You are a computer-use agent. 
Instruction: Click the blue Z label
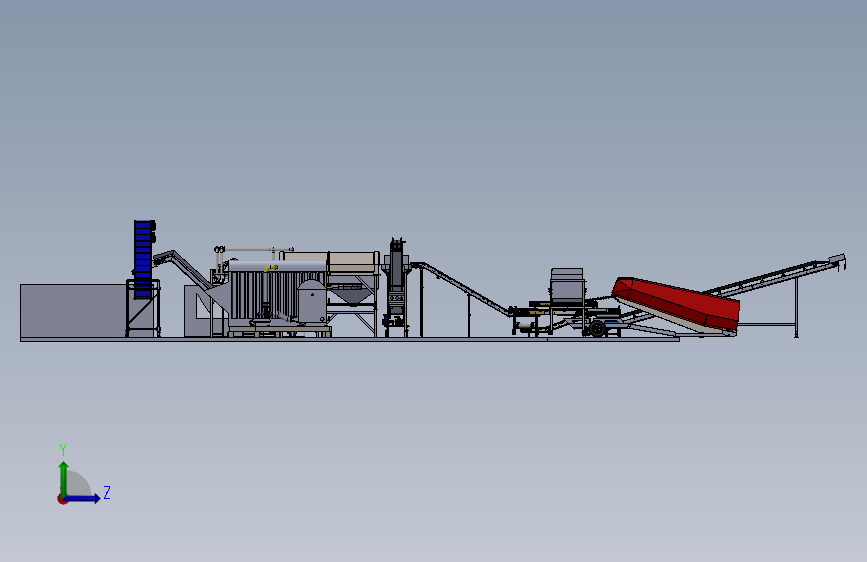[x=107, y=492]
